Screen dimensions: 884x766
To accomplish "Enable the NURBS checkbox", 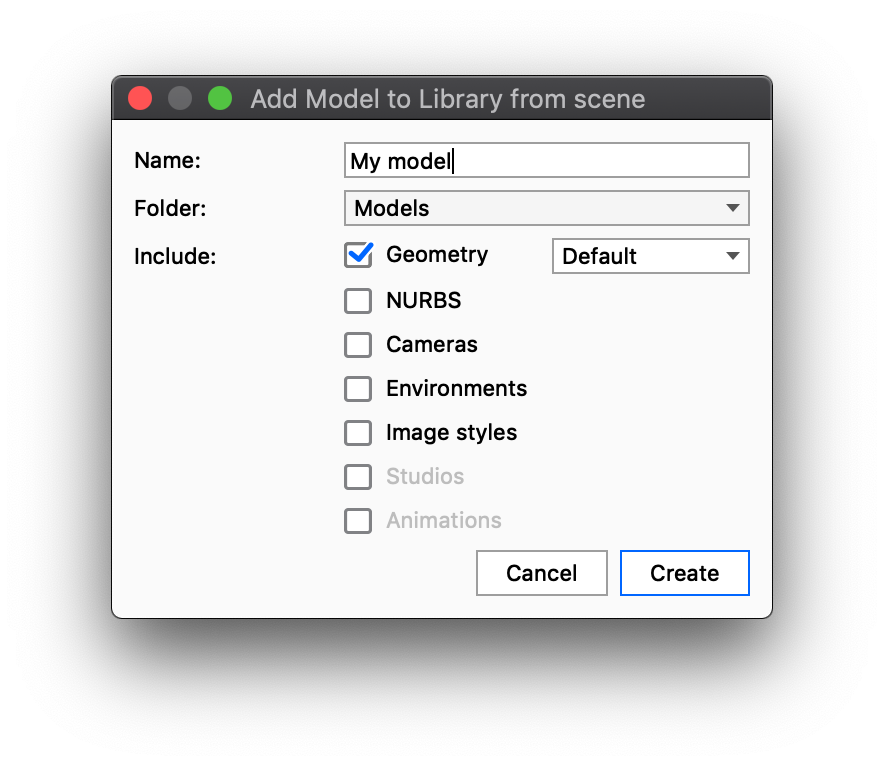I will 358,300.
